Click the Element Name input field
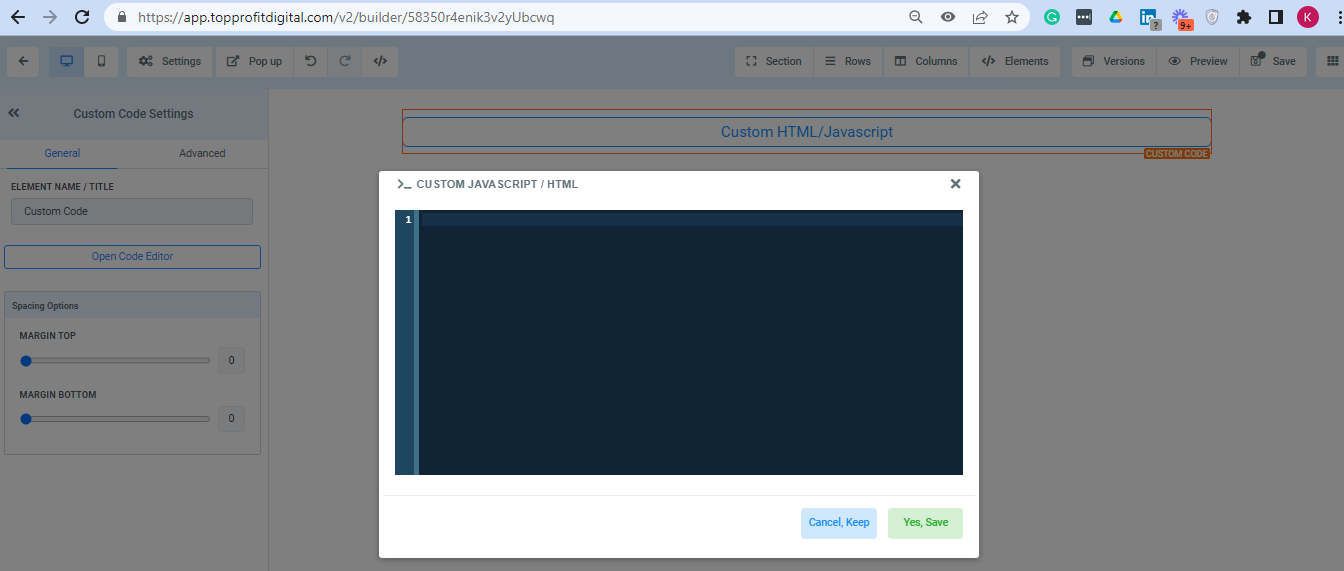Viewport: 1344px width, 571px height. pos(132,212)
